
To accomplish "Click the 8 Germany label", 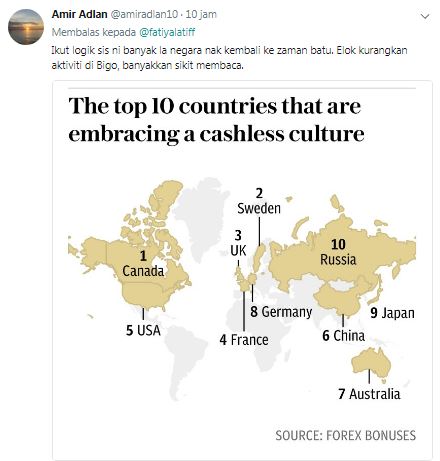I will (281, 312).
